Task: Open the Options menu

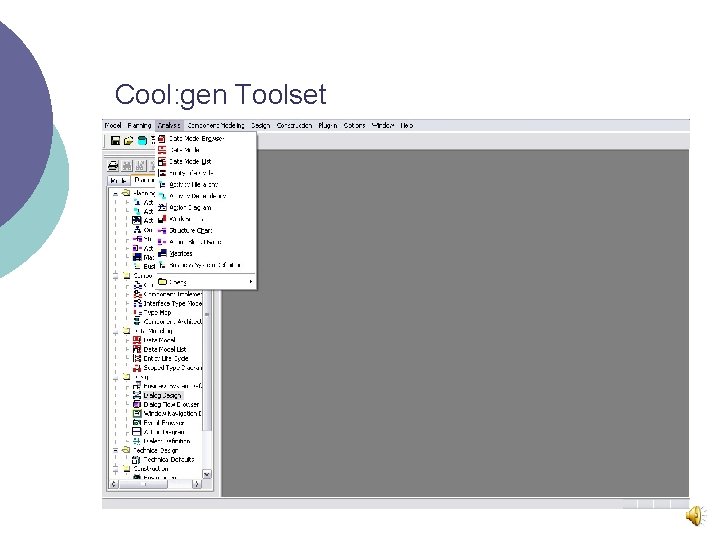Action: point(354,125)
